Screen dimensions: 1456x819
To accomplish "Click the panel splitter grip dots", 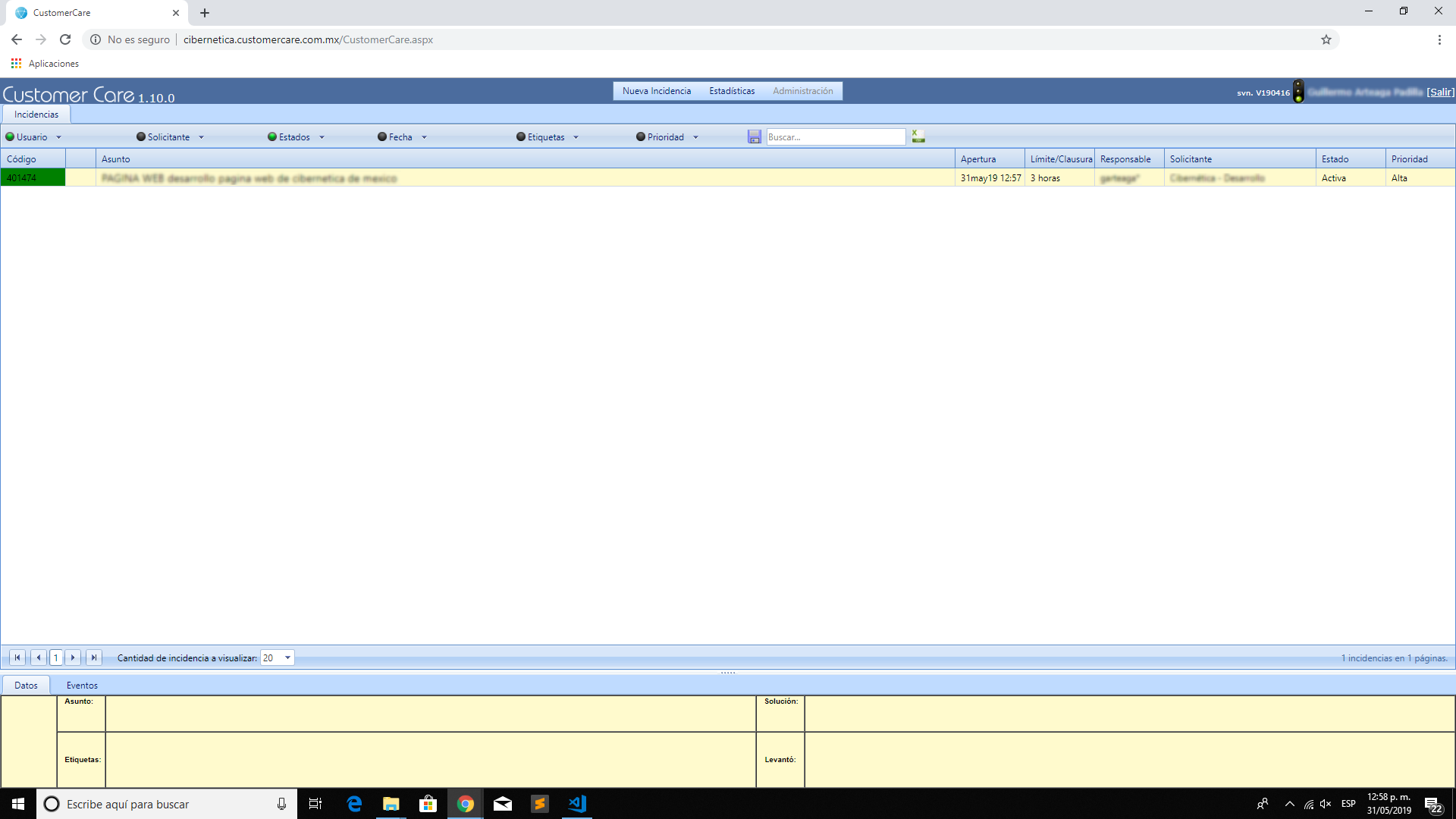I will (x=728, y=673).
